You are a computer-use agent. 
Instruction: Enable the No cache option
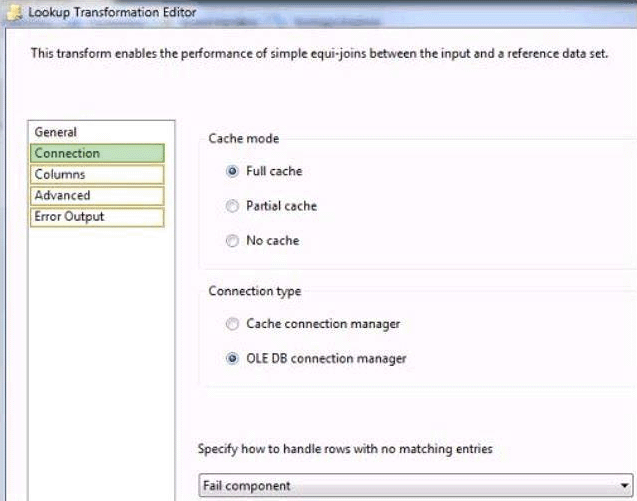click(233, 241)
